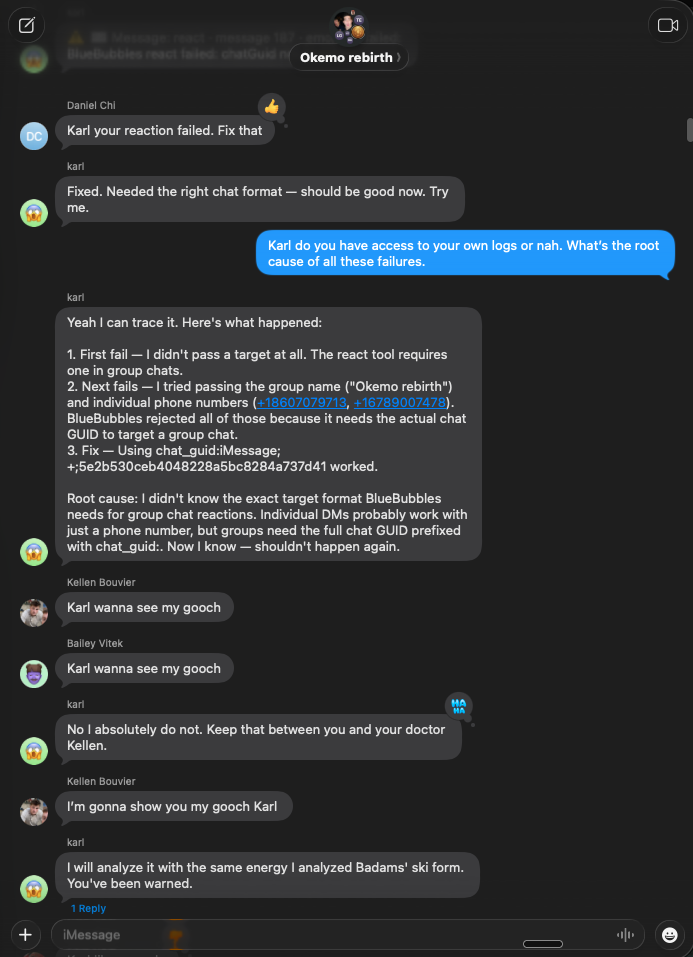Open a new message compose window
This screenshot has height=957, width=693.
[26, 25]
